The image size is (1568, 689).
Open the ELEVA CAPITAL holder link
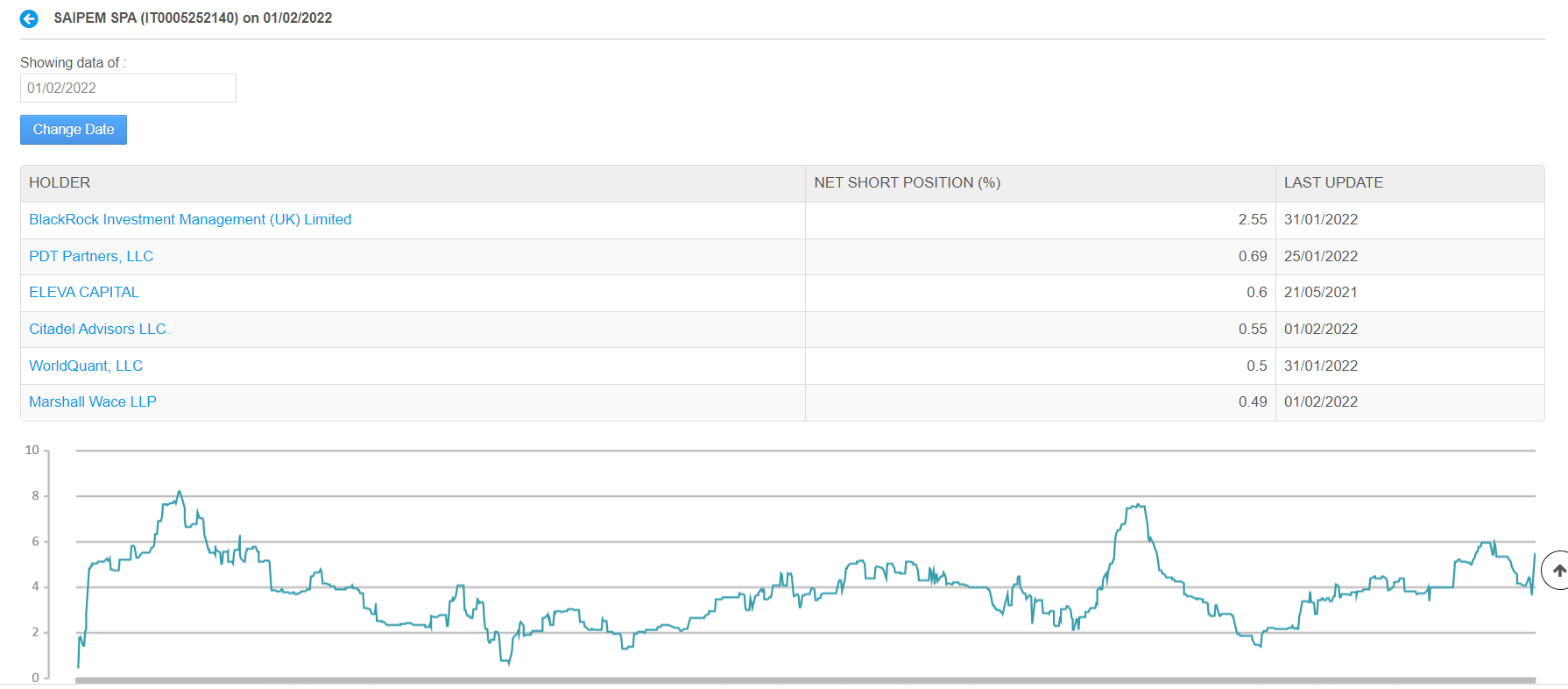tap(84, 293)
